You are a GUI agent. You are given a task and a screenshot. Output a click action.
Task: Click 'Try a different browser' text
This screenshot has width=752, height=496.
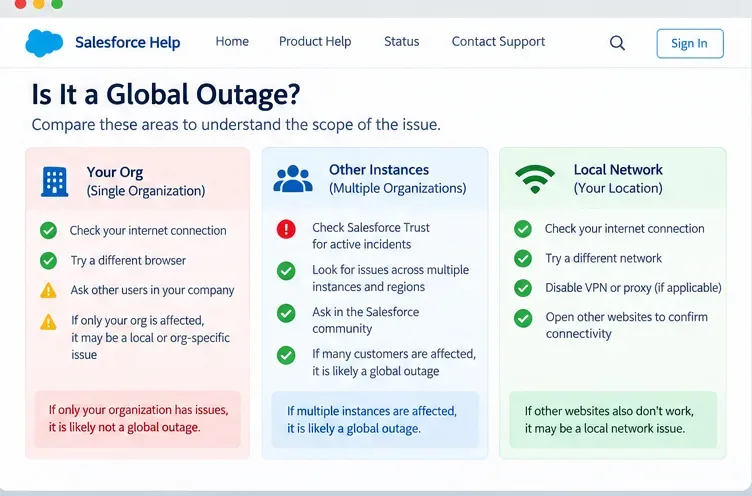click(128, 260)
